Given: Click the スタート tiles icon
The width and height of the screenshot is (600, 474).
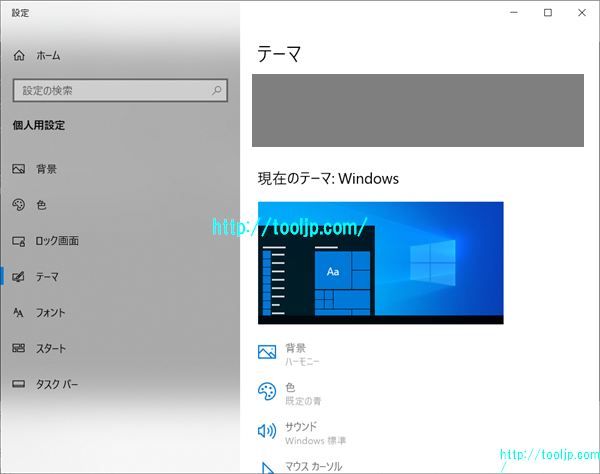Looking at the screenshot, I should click(x=18, y=348).
